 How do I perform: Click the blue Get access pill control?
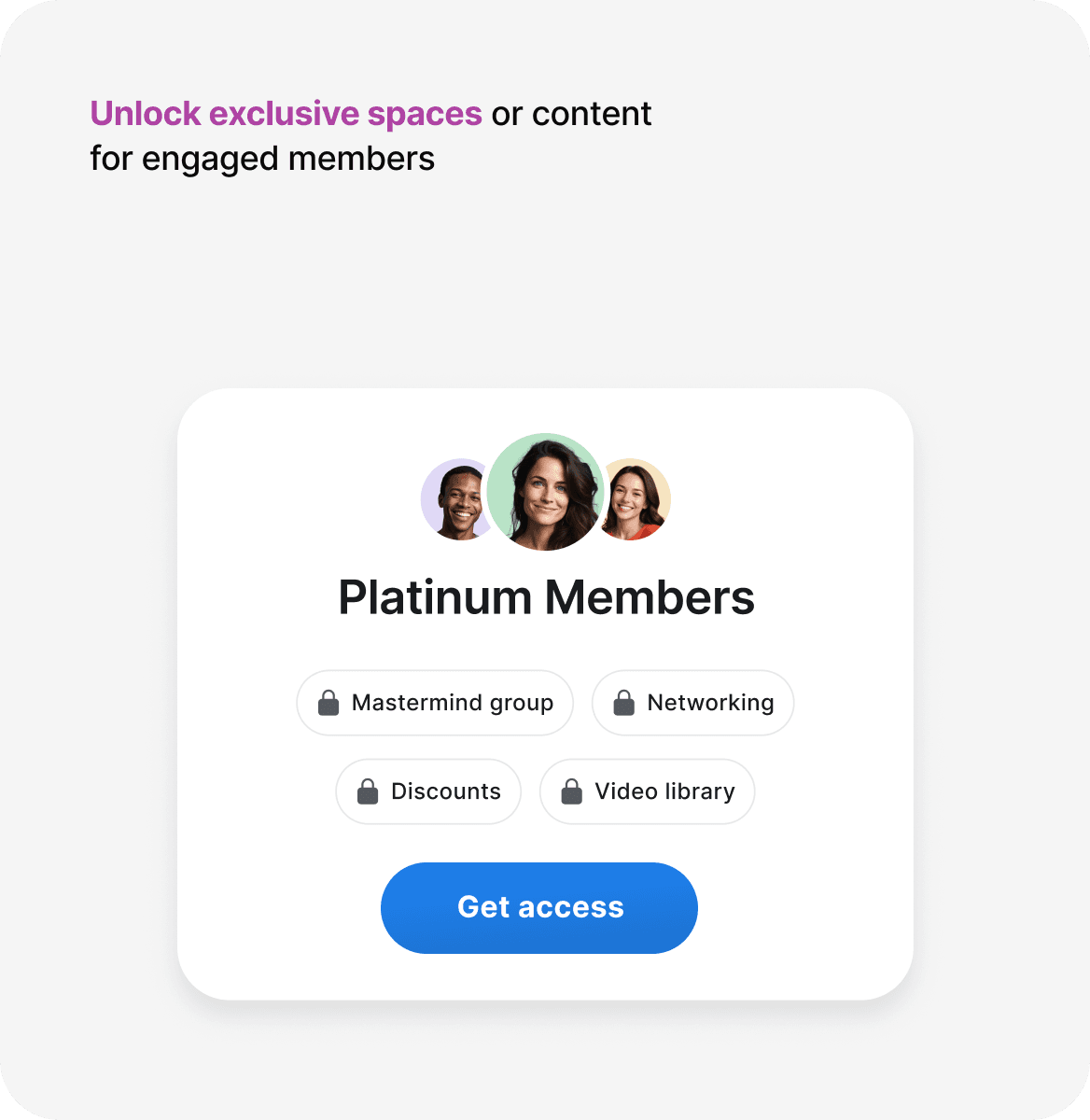click(x=538, y=907)
